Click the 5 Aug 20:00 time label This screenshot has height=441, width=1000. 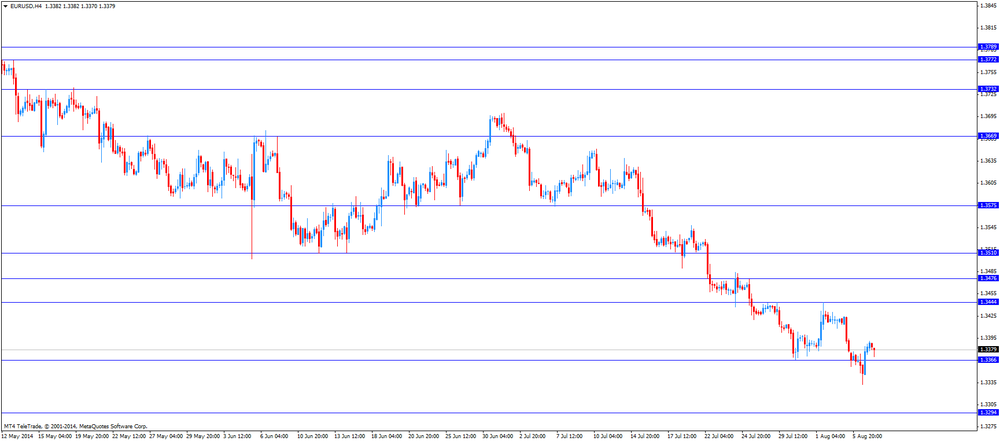tap(865, 436)
